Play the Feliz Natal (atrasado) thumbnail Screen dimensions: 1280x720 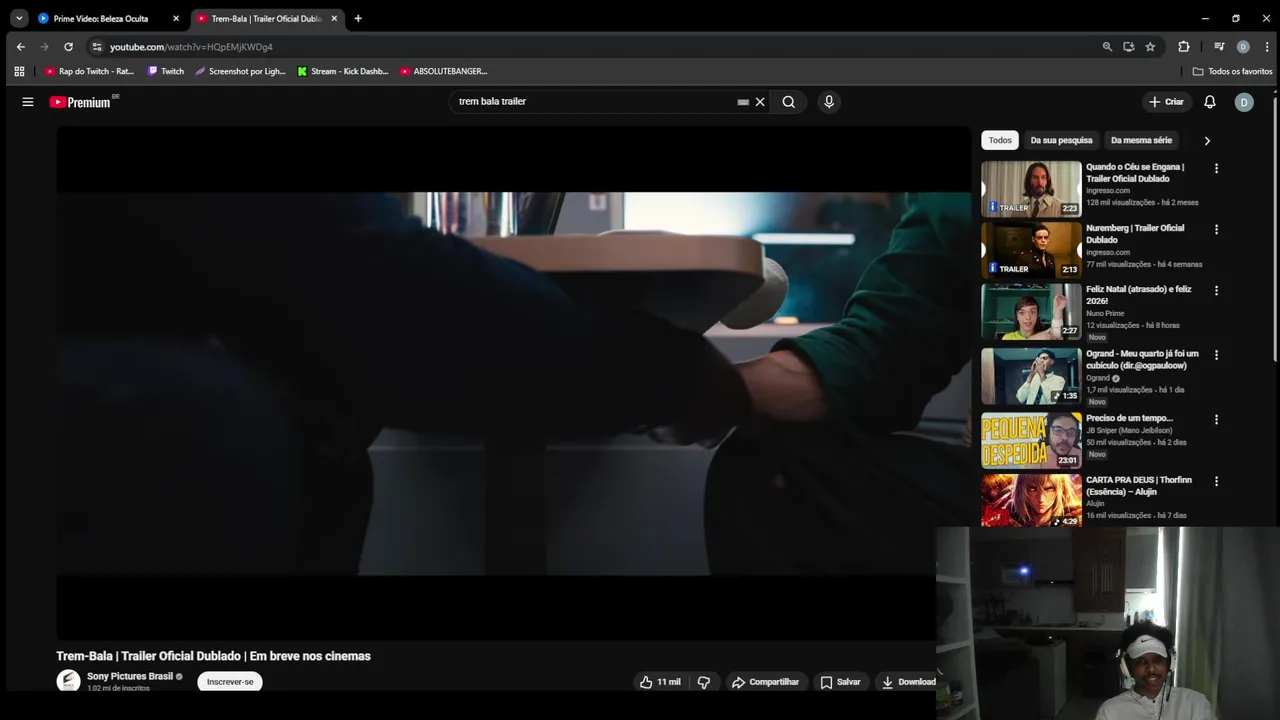[1031, 311]
